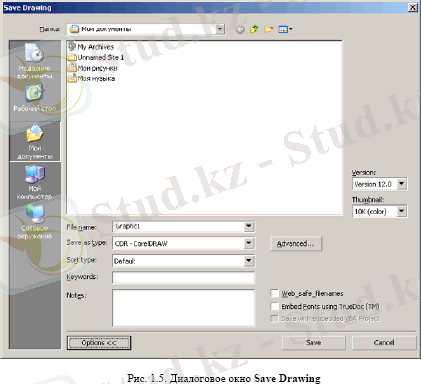Image resolution: width=421 pixels, height=384 pixels.
Task: Expand the Save as type list
Action: tap(249, 243)
